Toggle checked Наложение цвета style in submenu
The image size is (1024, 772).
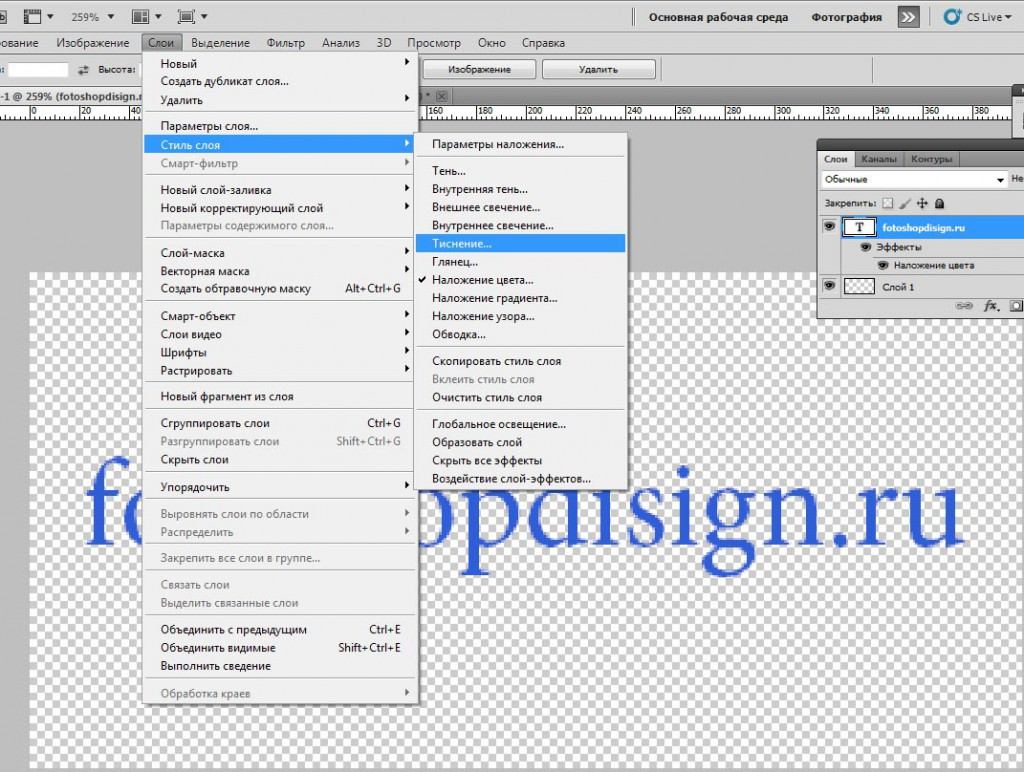click(x=520, y=280)
